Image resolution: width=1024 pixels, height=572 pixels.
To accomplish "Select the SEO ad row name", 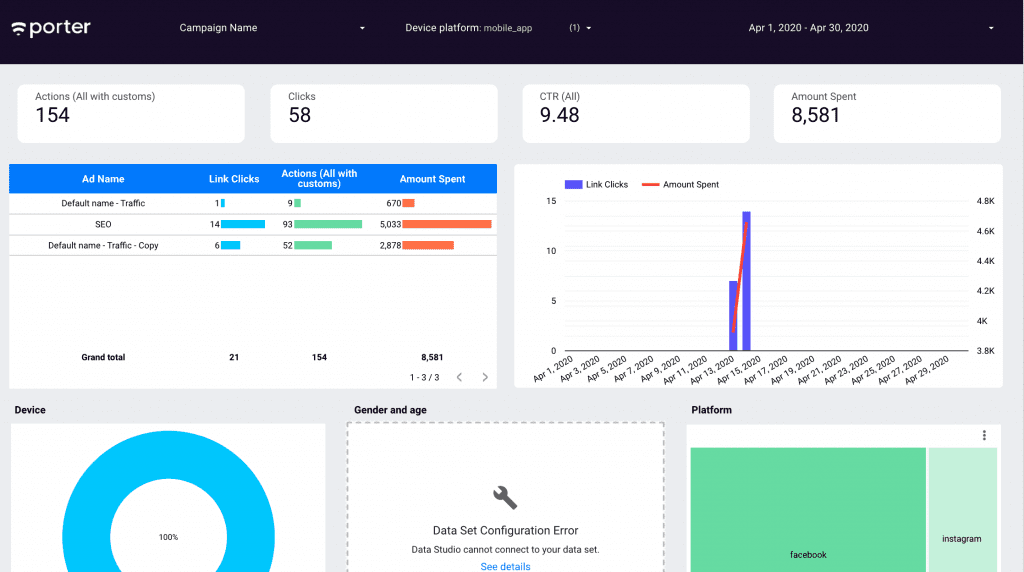I will tap(103, 225).
